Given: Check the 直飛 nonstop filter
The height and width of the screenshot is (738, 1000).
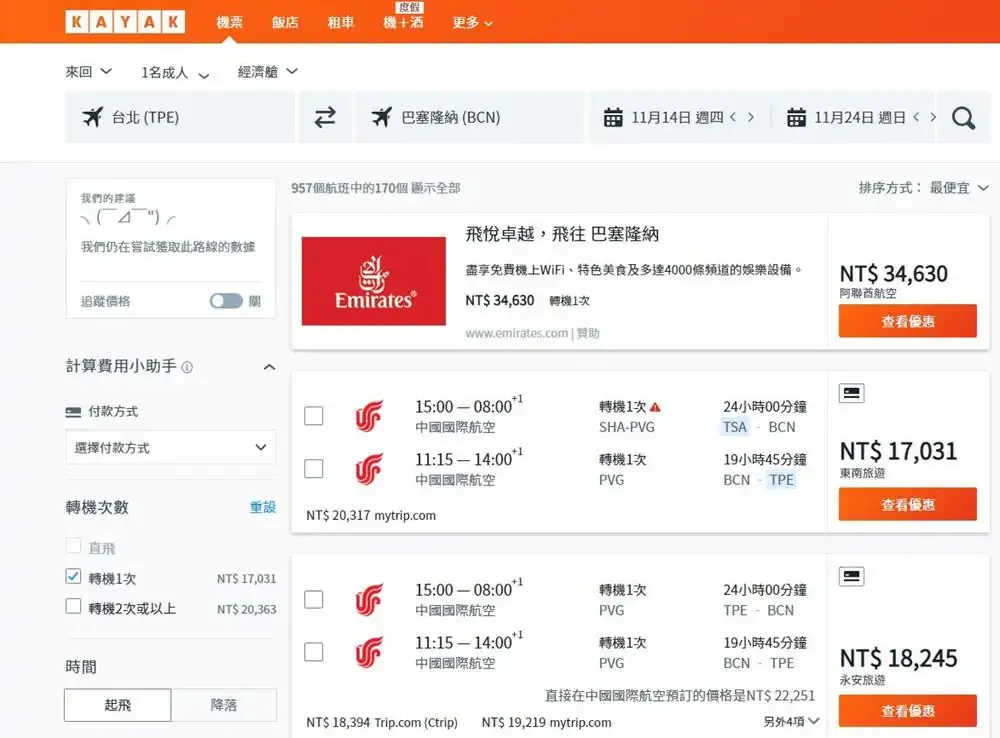Looking at the screenshot, I should coord(73,546).
